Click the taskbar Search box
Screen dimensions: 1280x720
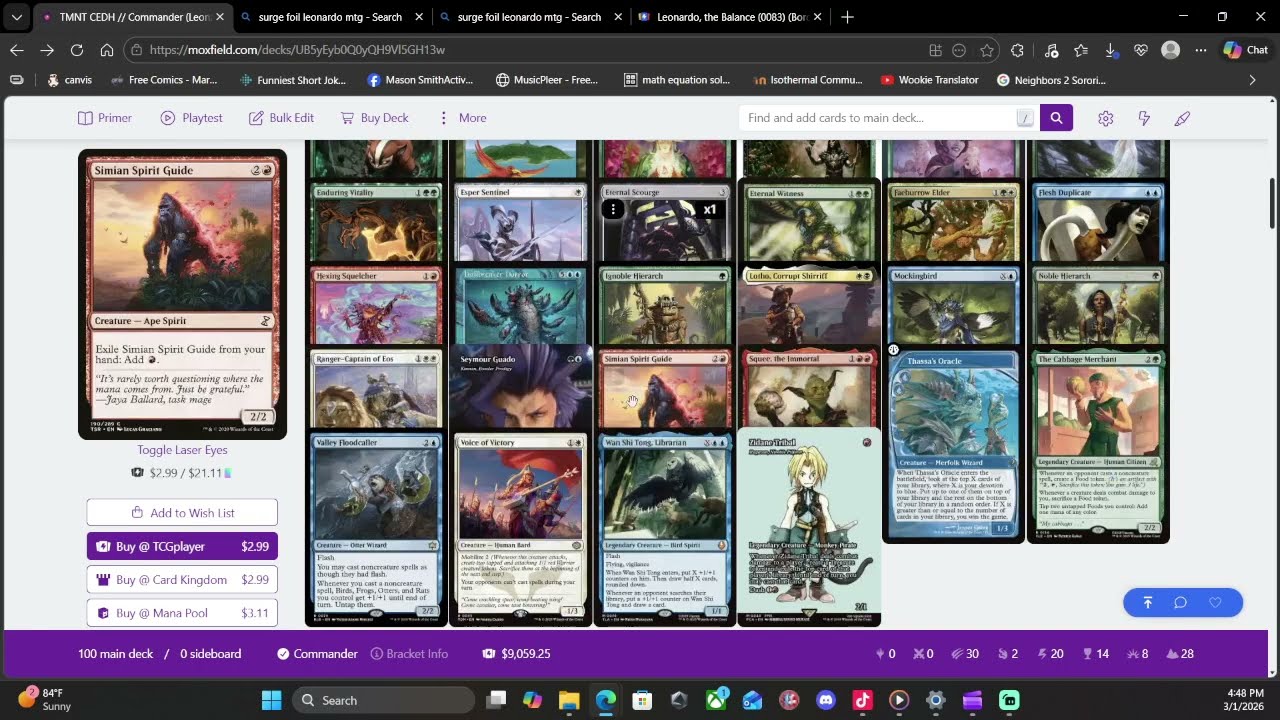tap(383, 700)
